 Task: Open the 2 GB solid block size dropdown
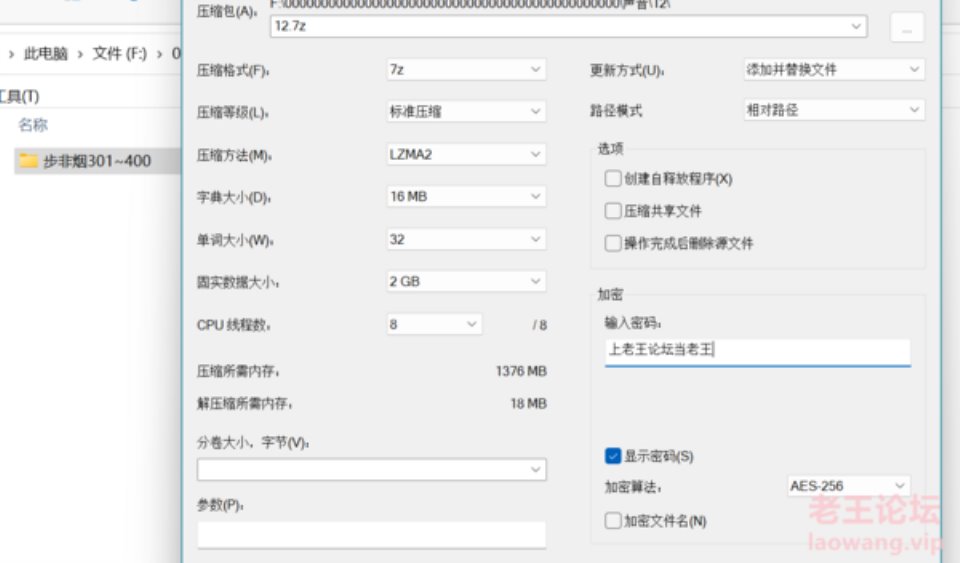[x=466, y=282]
